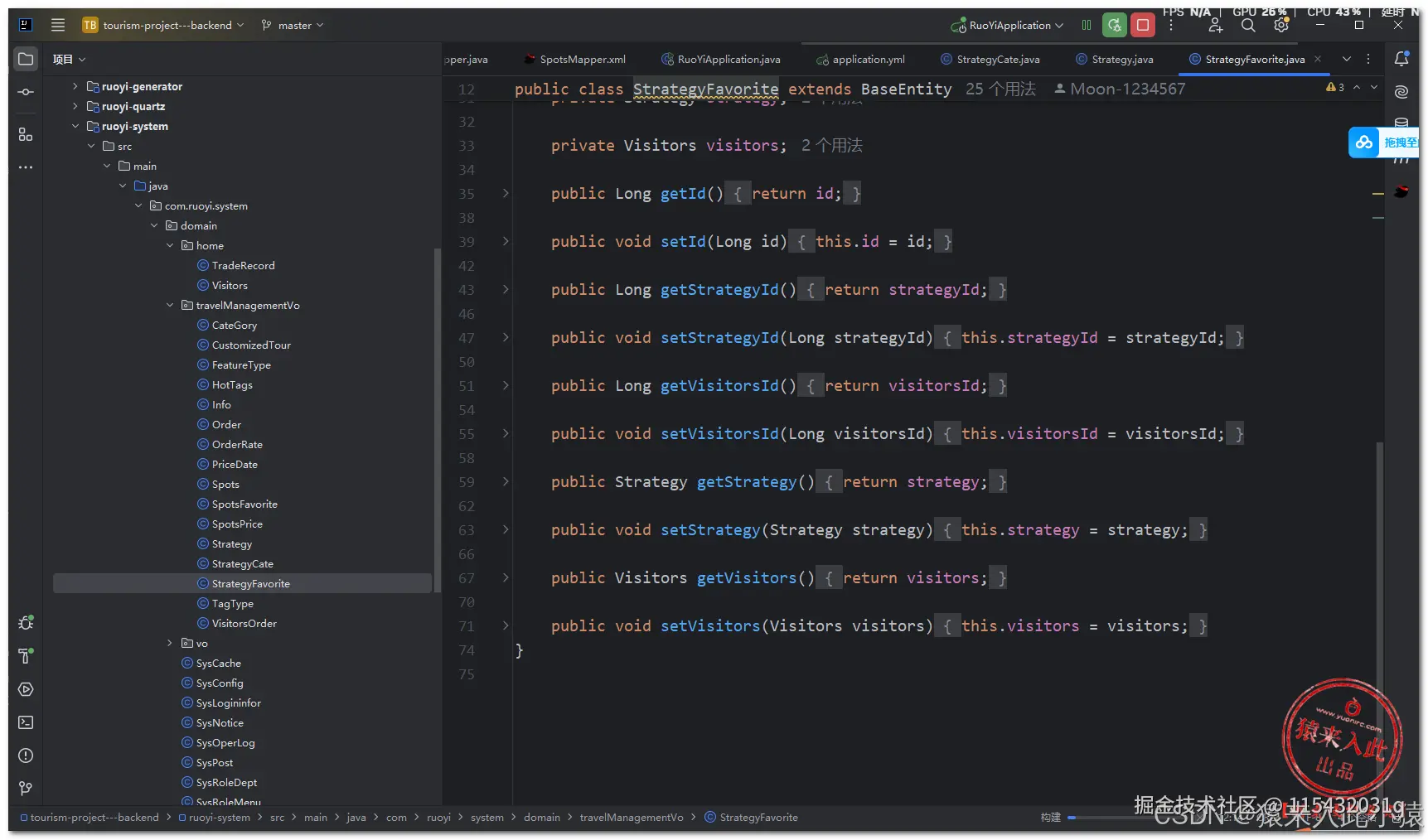The image size is (1428, 840).
Task: Jump to the next highlighted problem arrow
Action: click(x=1374, y=87)
